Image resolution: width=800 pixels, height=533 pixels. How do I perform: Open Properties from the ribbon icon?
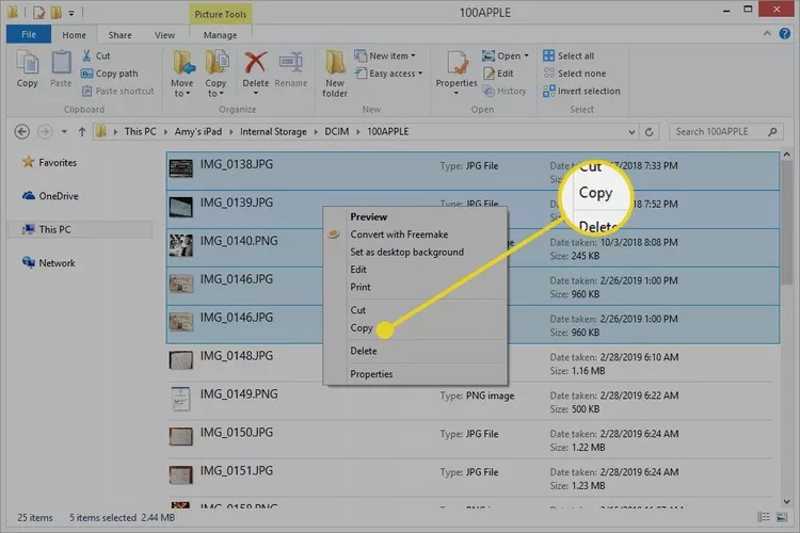click(456, 67)
